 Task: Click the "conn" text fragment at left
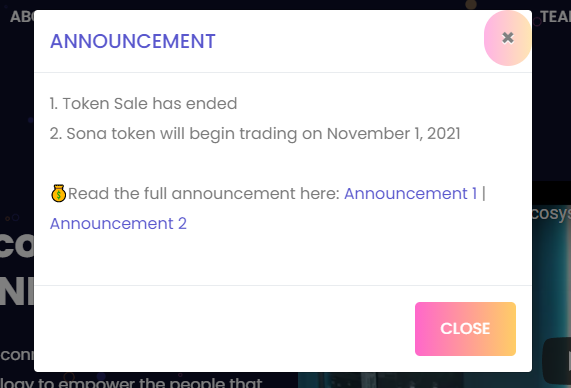[x=17, y=354]
